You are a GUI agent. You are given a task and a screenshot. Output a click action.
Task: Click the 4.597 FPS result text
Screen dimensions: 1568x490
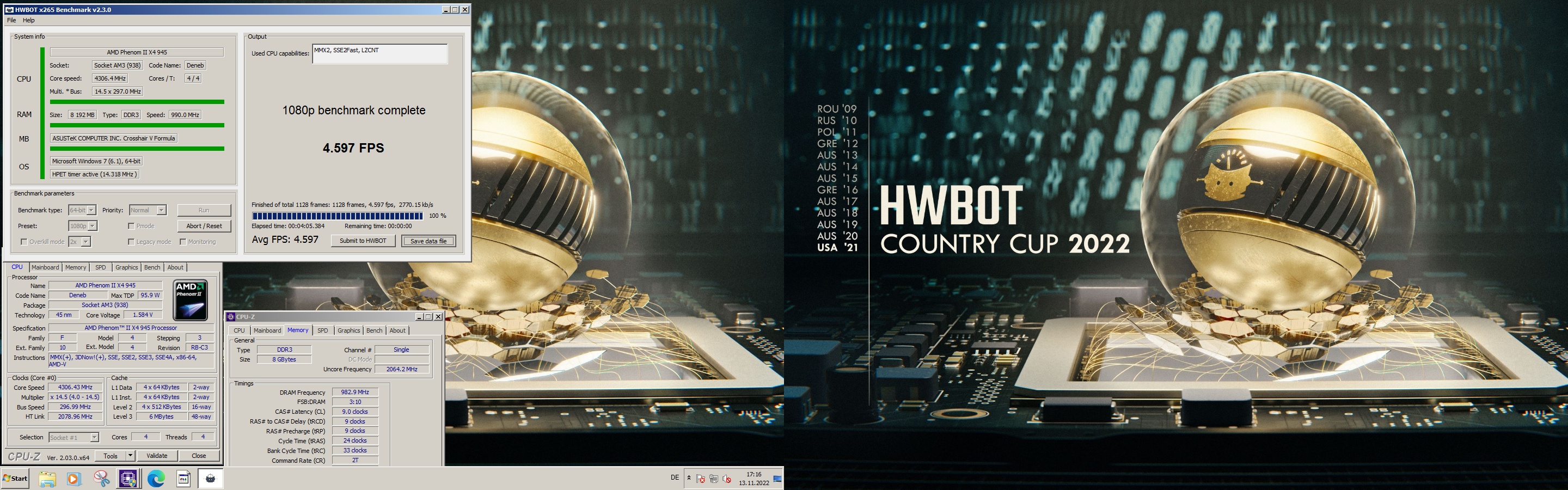(353, 148)
